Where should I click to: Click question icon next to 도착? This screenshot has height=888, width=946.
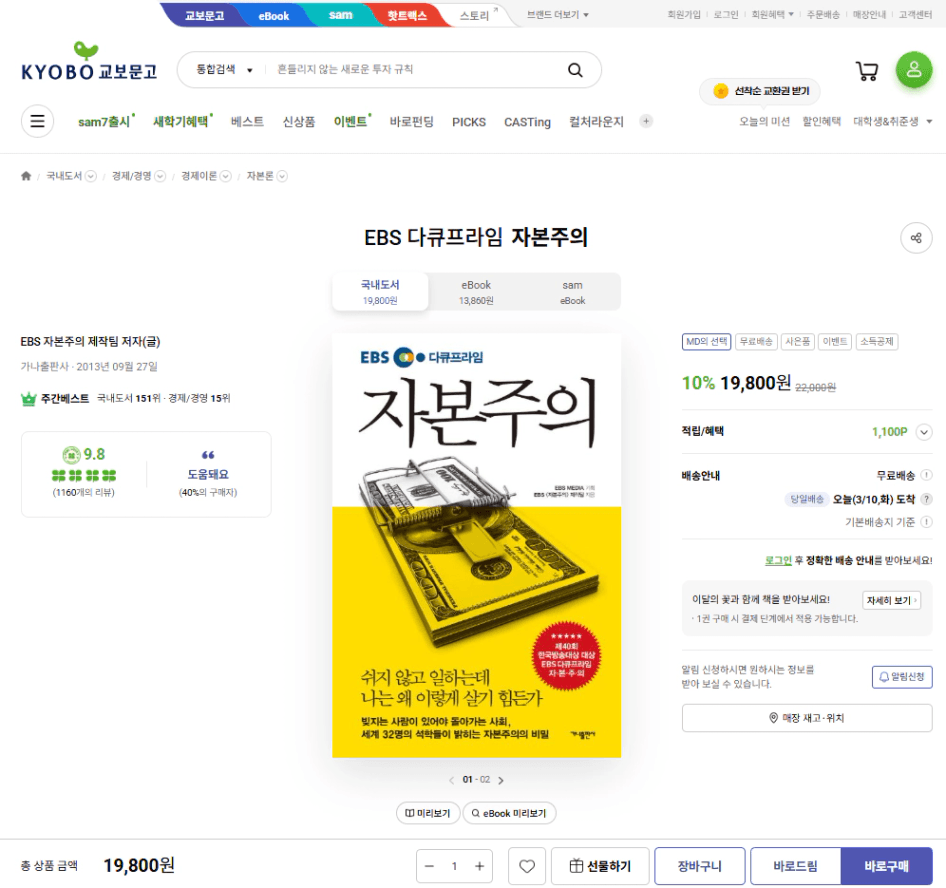pos(926,499)
